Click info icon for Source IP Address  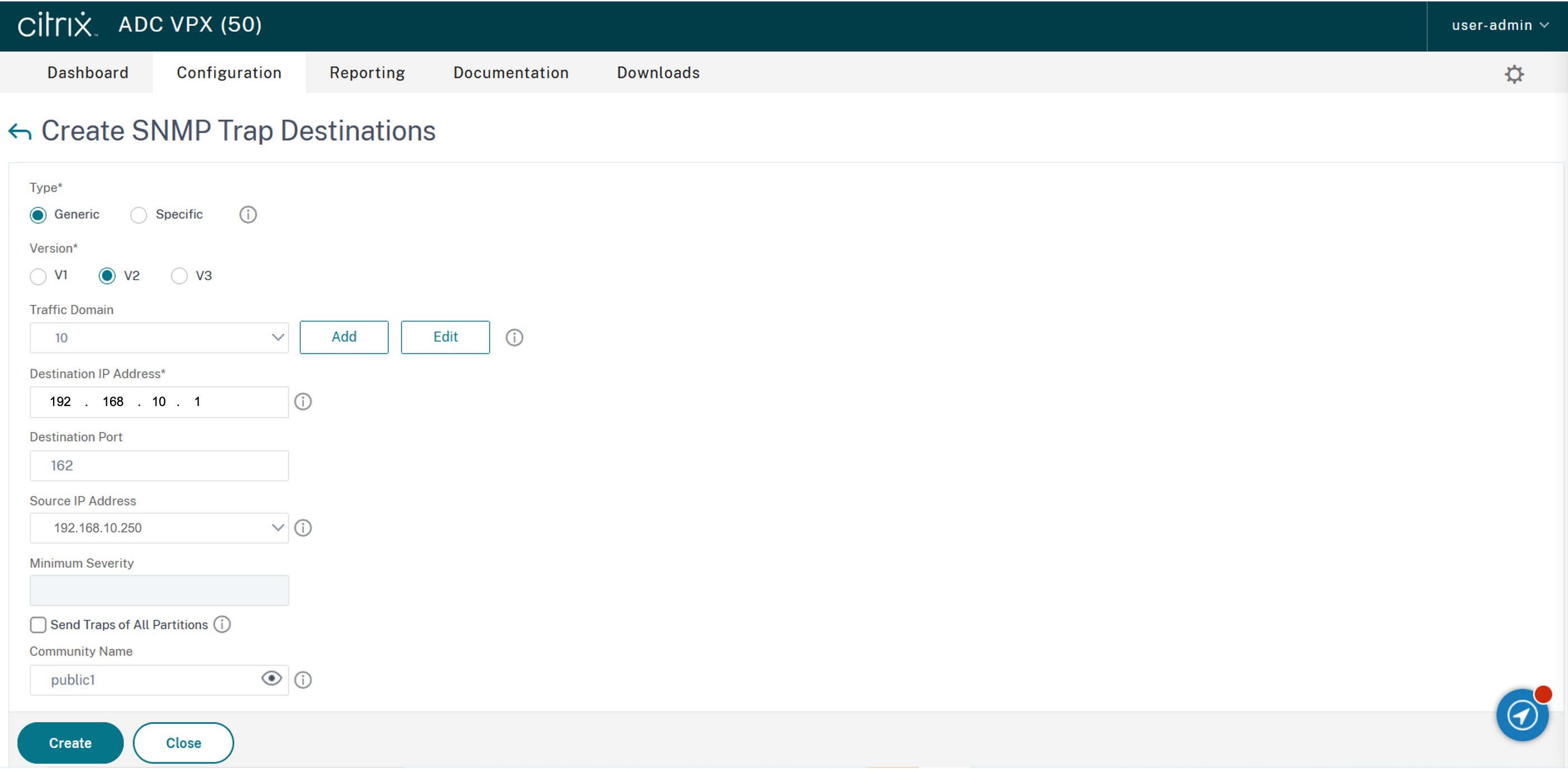[x=302, y=528]
